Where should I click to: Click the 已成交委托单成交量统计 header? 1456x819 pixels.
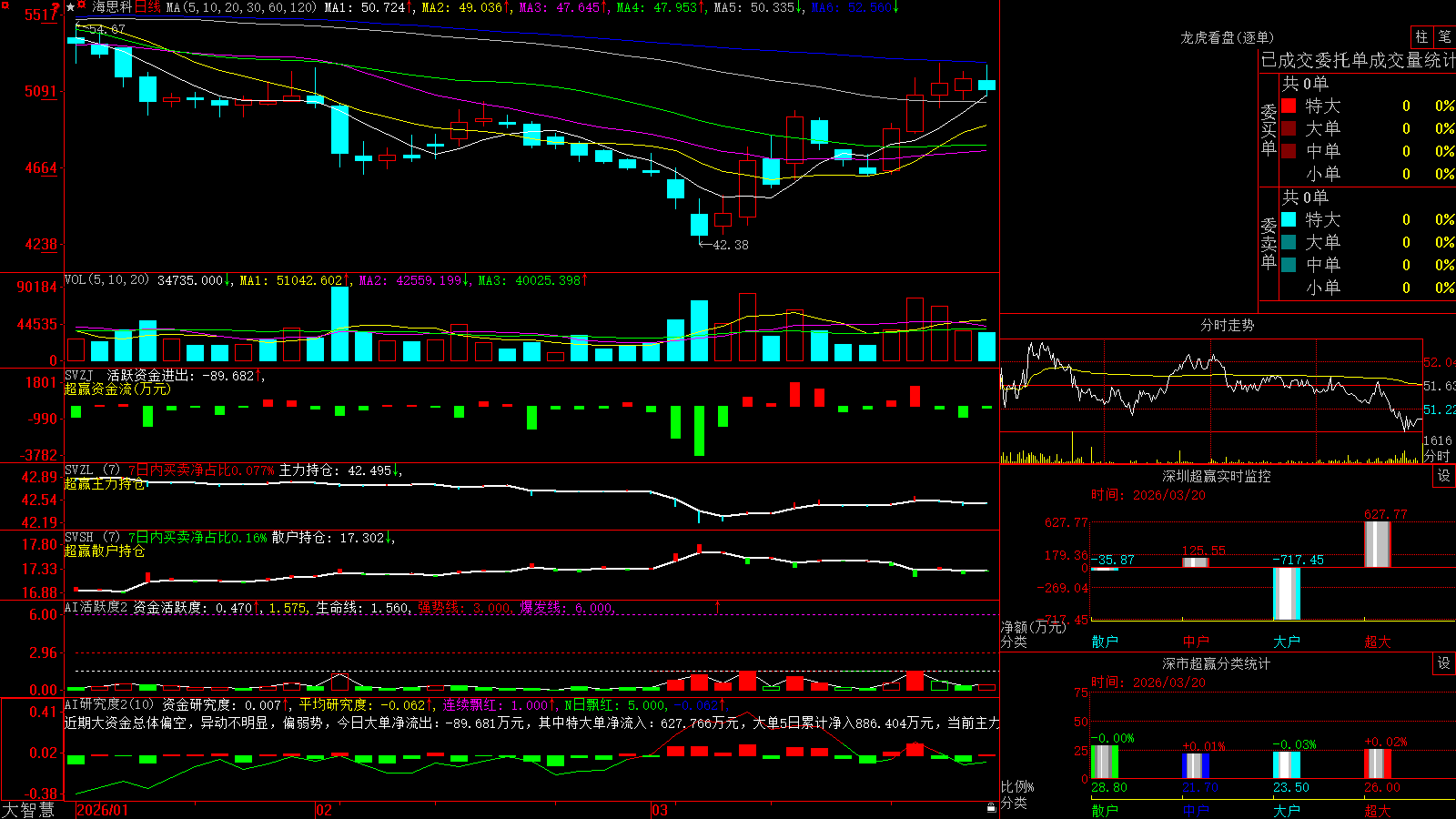pos(1358,61)
